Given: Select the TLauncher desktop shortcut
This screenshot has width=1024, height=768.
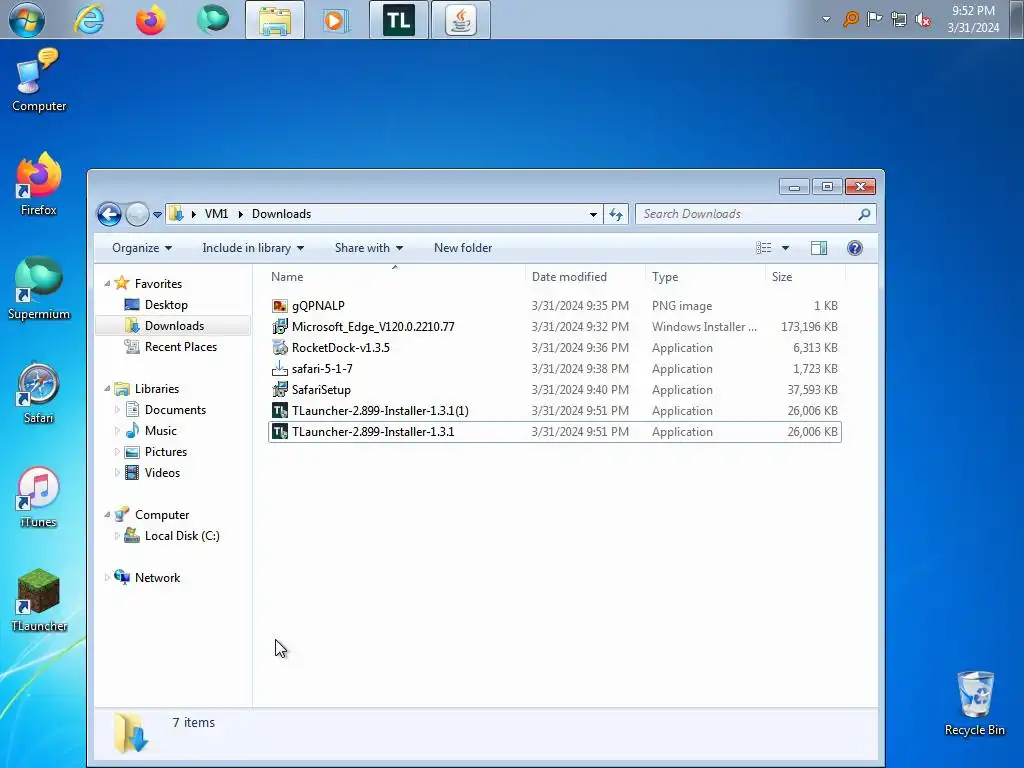Looking at the screenshot, I should click(39, 600).
